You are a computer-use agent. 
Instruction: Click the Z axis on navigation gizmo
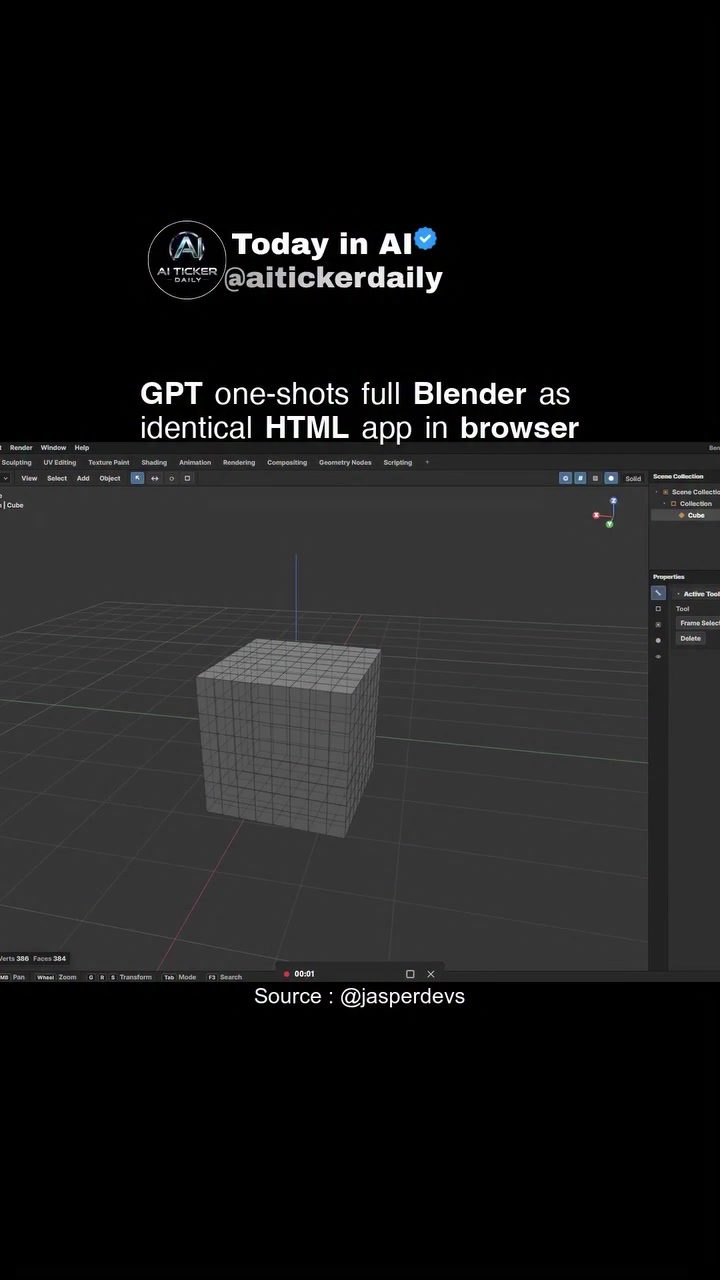tap(613, 501)
